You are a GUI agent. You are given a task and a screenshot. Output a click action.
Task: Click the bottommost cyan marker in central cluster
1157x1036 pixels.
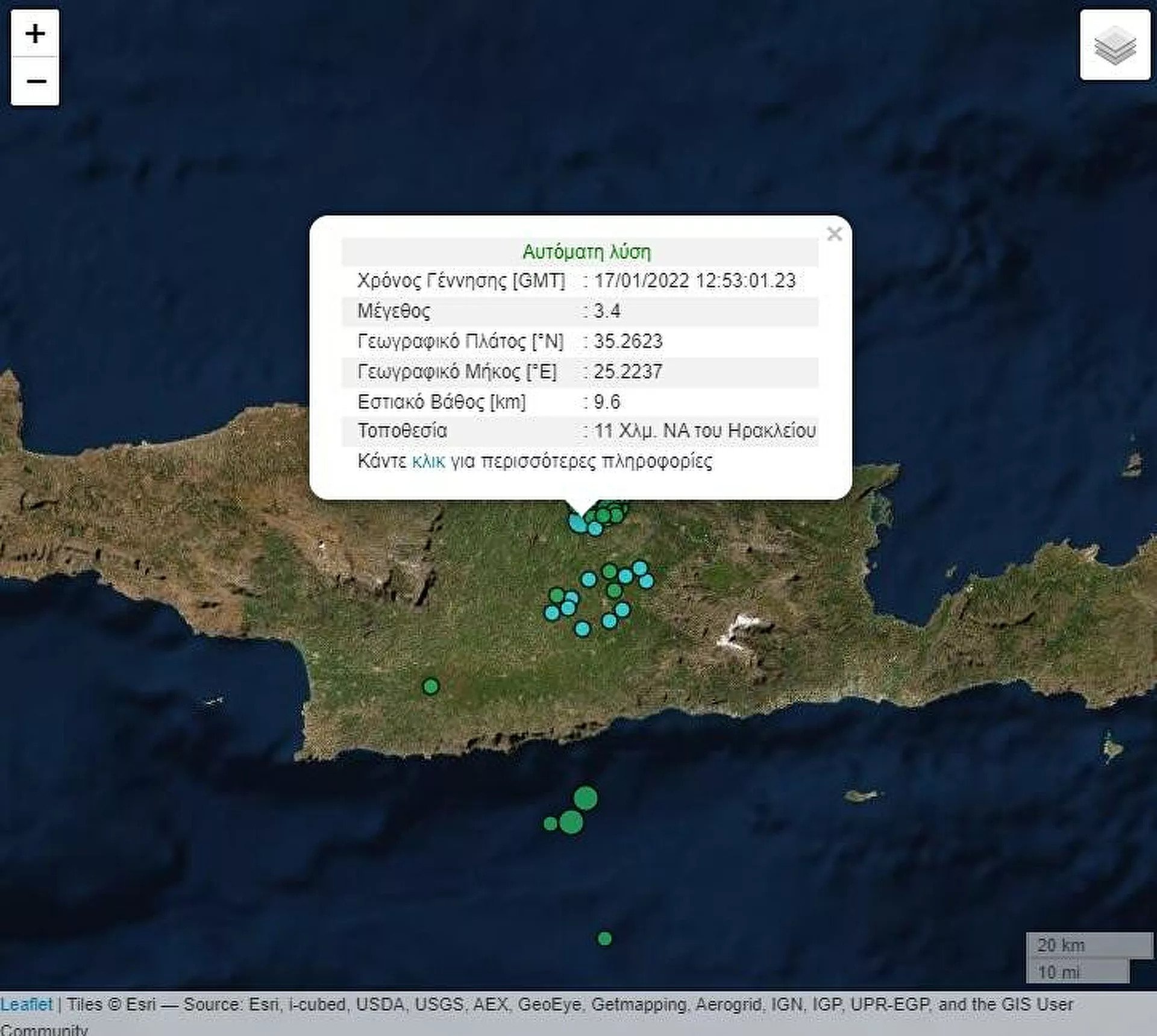pos(582,629)
